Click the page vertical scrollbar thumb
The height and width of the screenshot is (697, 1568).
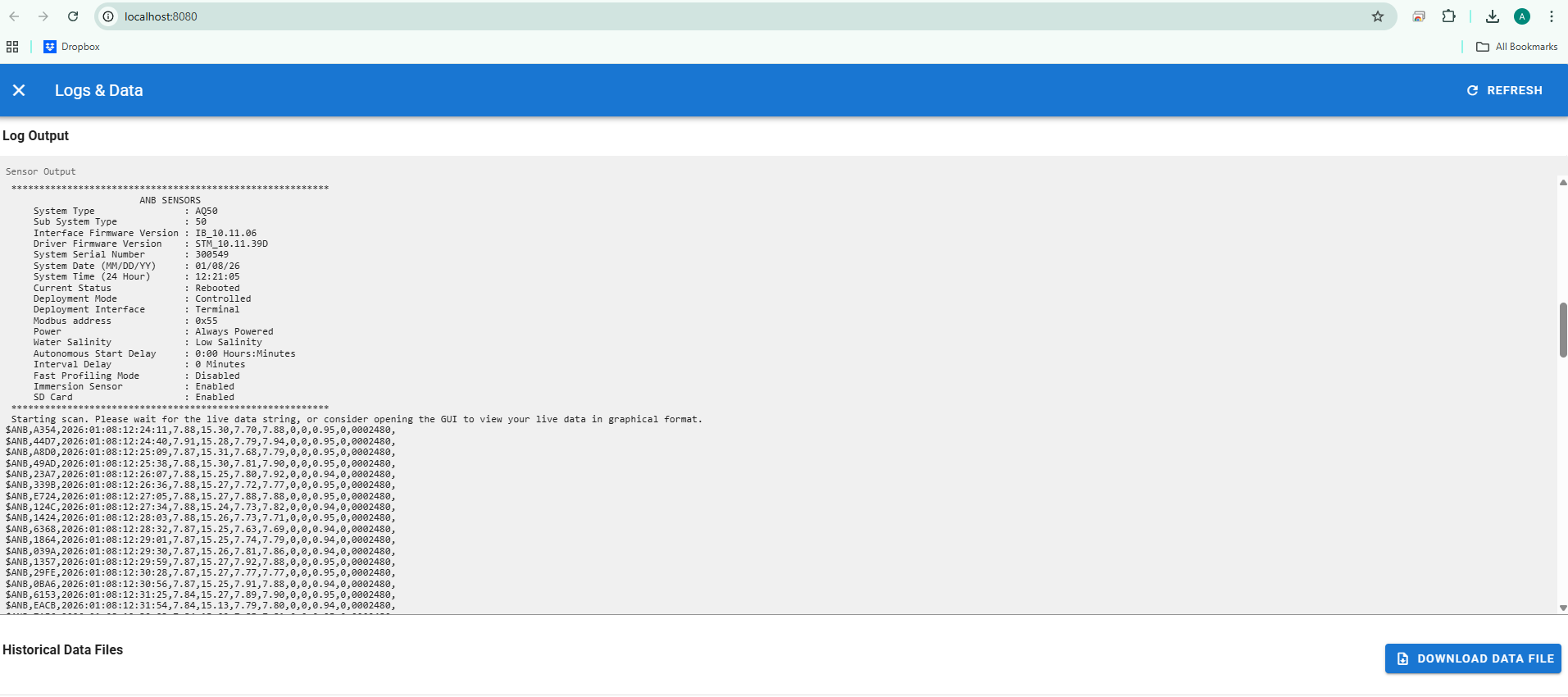[1563, 330]
